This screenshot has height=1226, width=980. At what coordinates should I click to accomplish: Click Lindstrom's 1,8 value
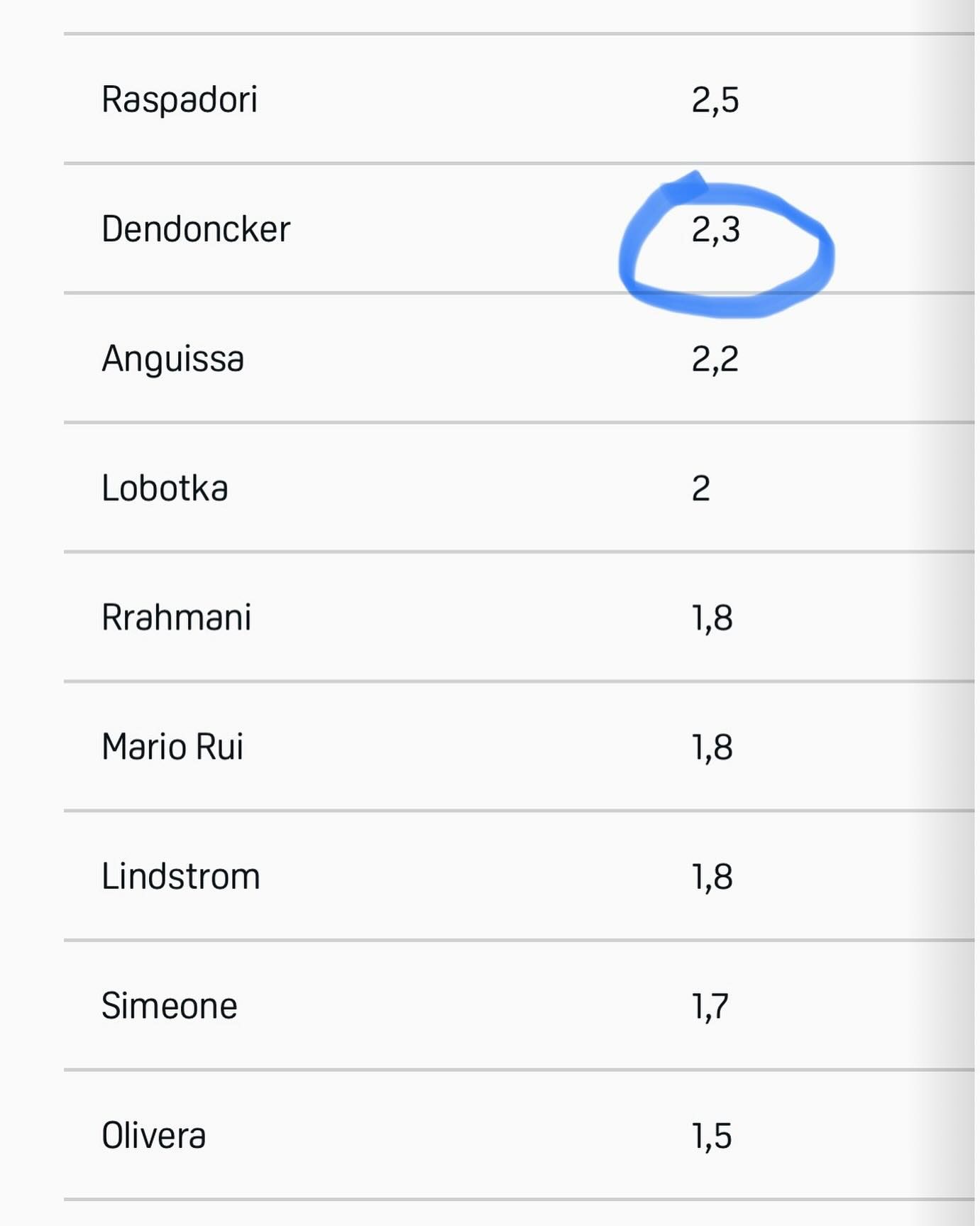click(712, 877)
